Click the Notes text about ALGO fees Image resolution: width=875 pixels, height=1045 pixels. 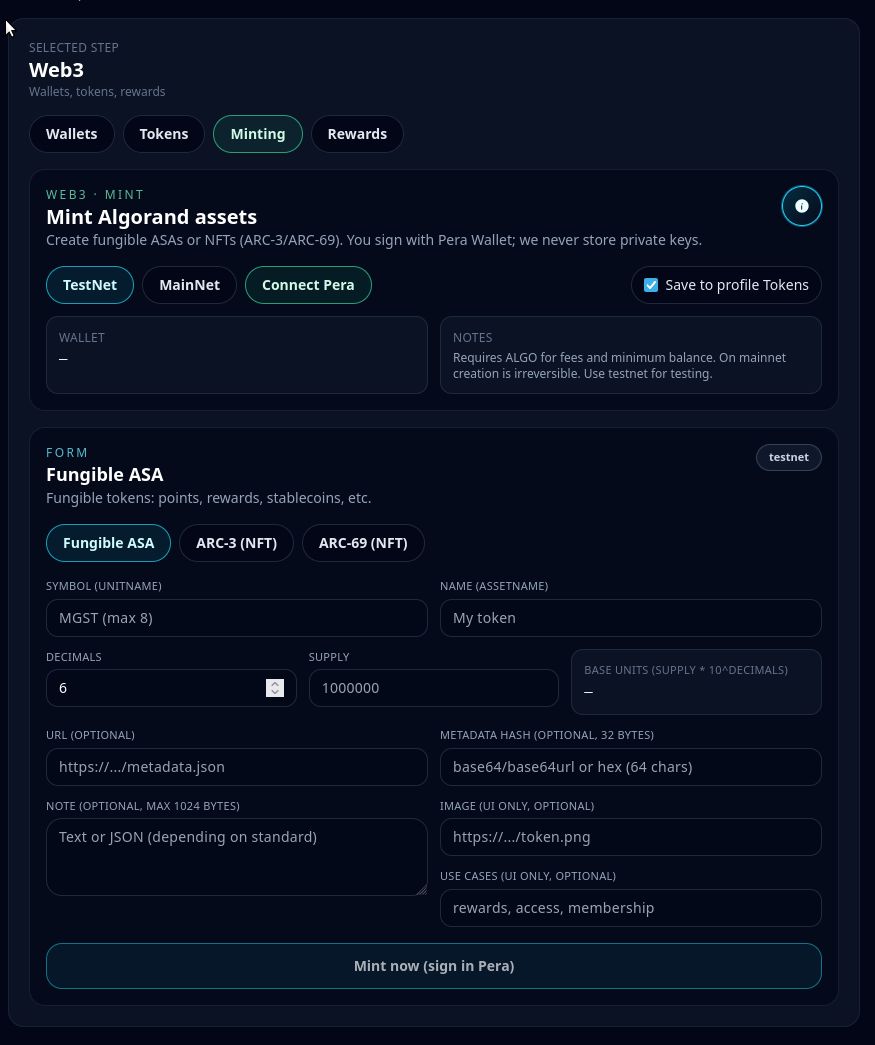(x=619, y=365)
